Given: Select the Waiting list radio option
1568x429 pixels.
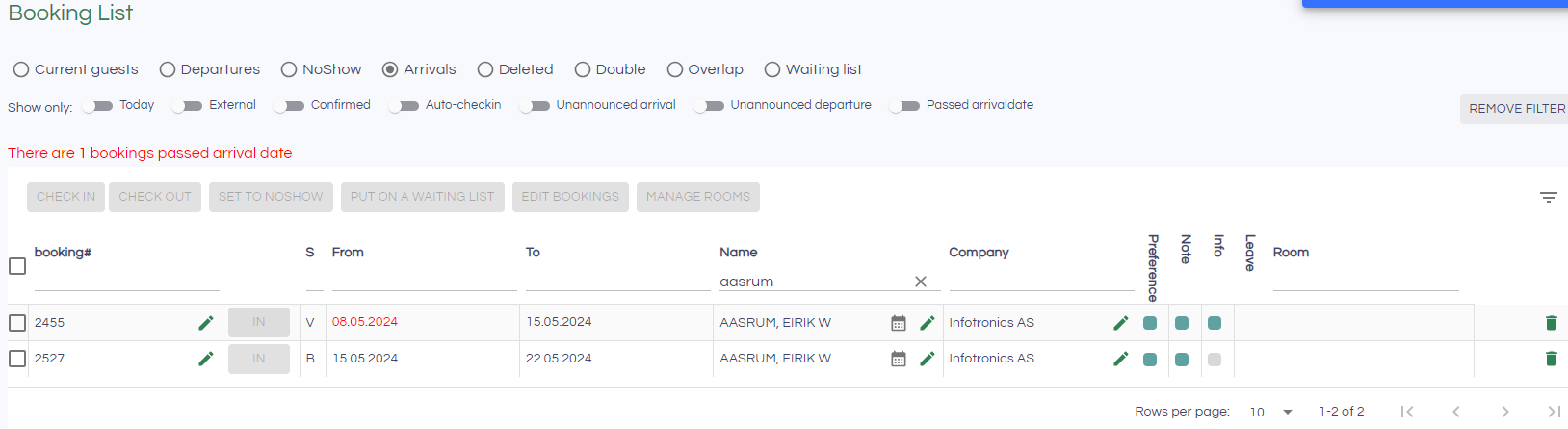Looking at the screenshot, I should 772,69.
